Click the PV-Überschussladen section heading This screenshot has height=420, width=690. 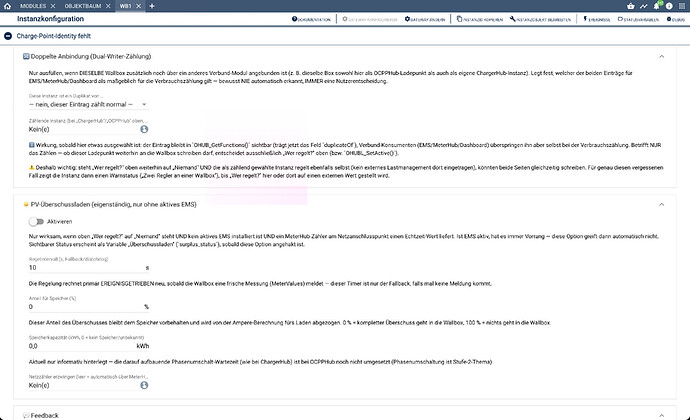click(114, 204)
